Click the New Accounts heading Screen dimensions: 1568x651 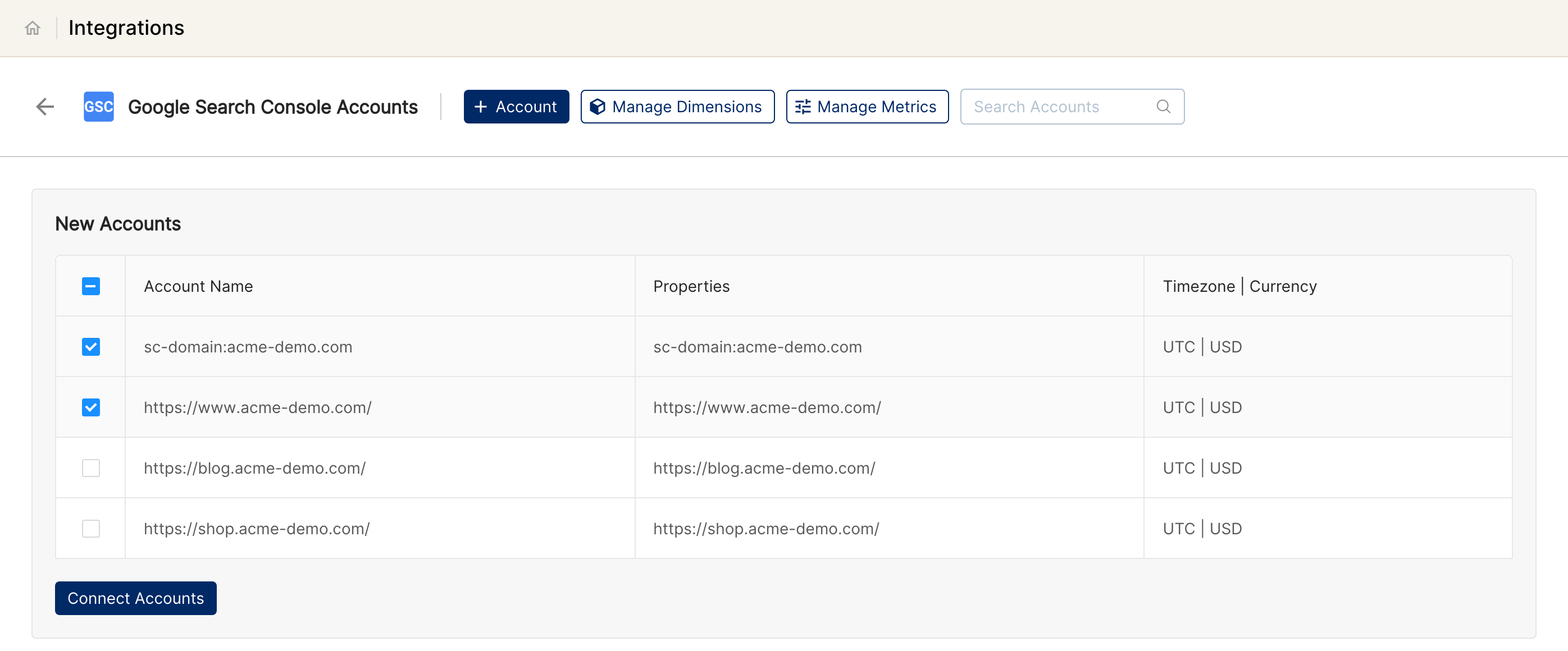click(118, 224)
